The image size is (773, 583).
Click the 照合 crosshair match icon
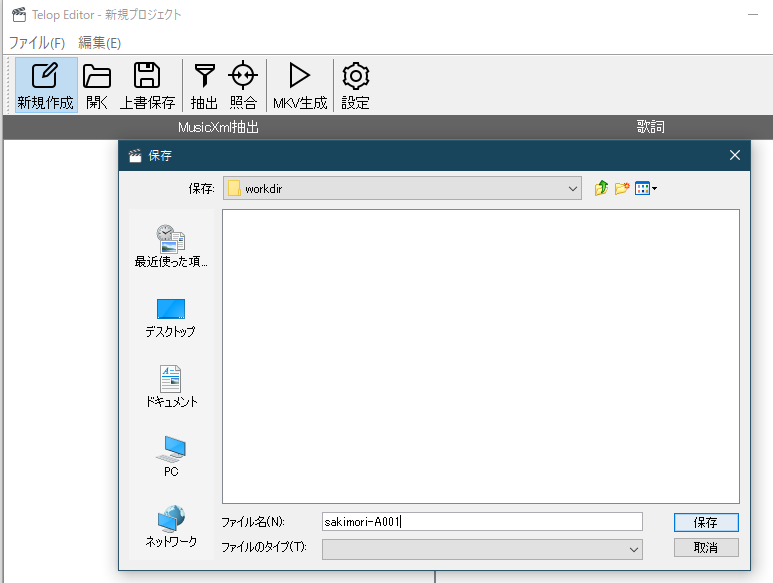(x=243, y=85)
